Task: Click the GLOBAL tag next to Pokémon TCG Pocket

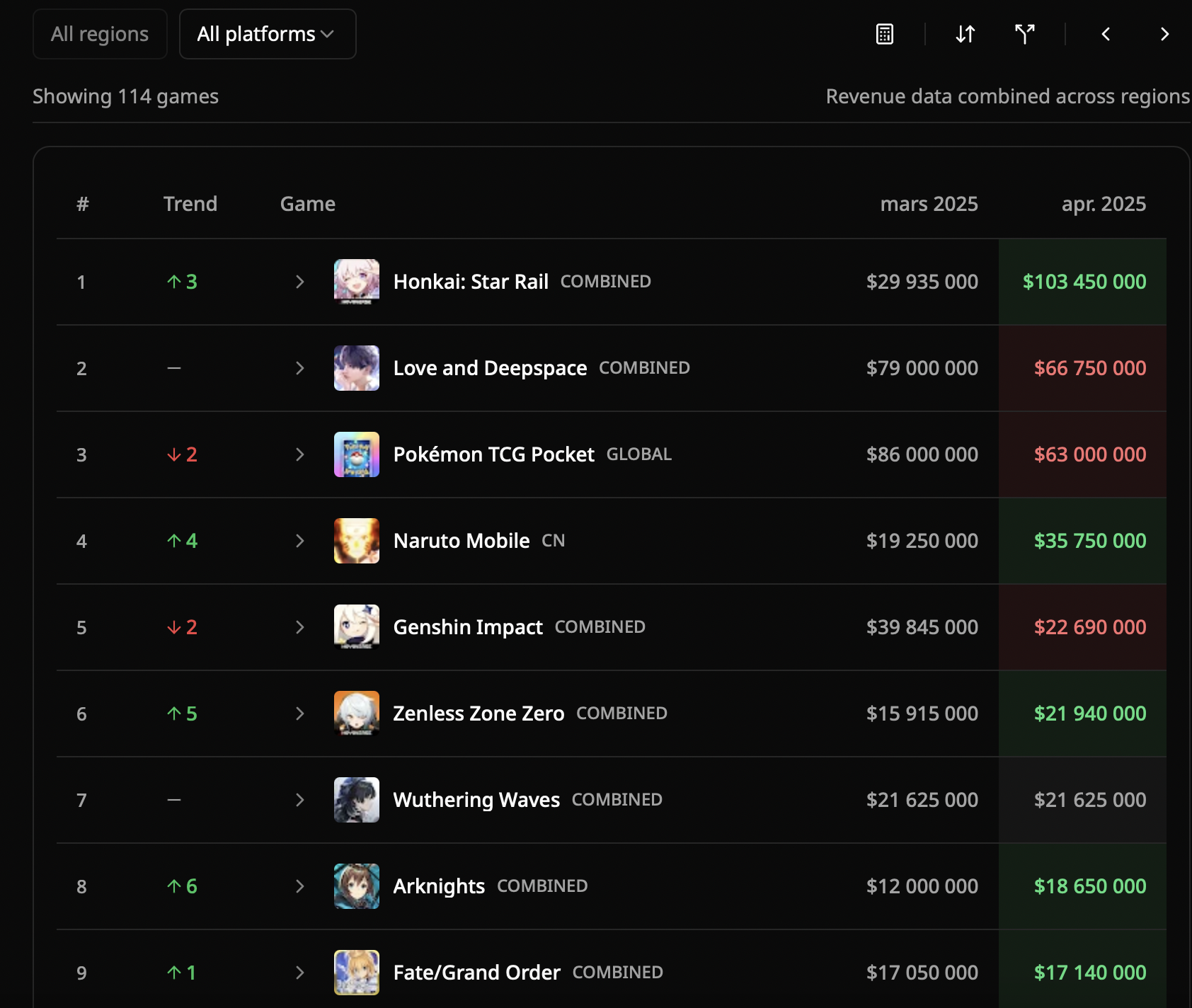Action: point(639,454)
